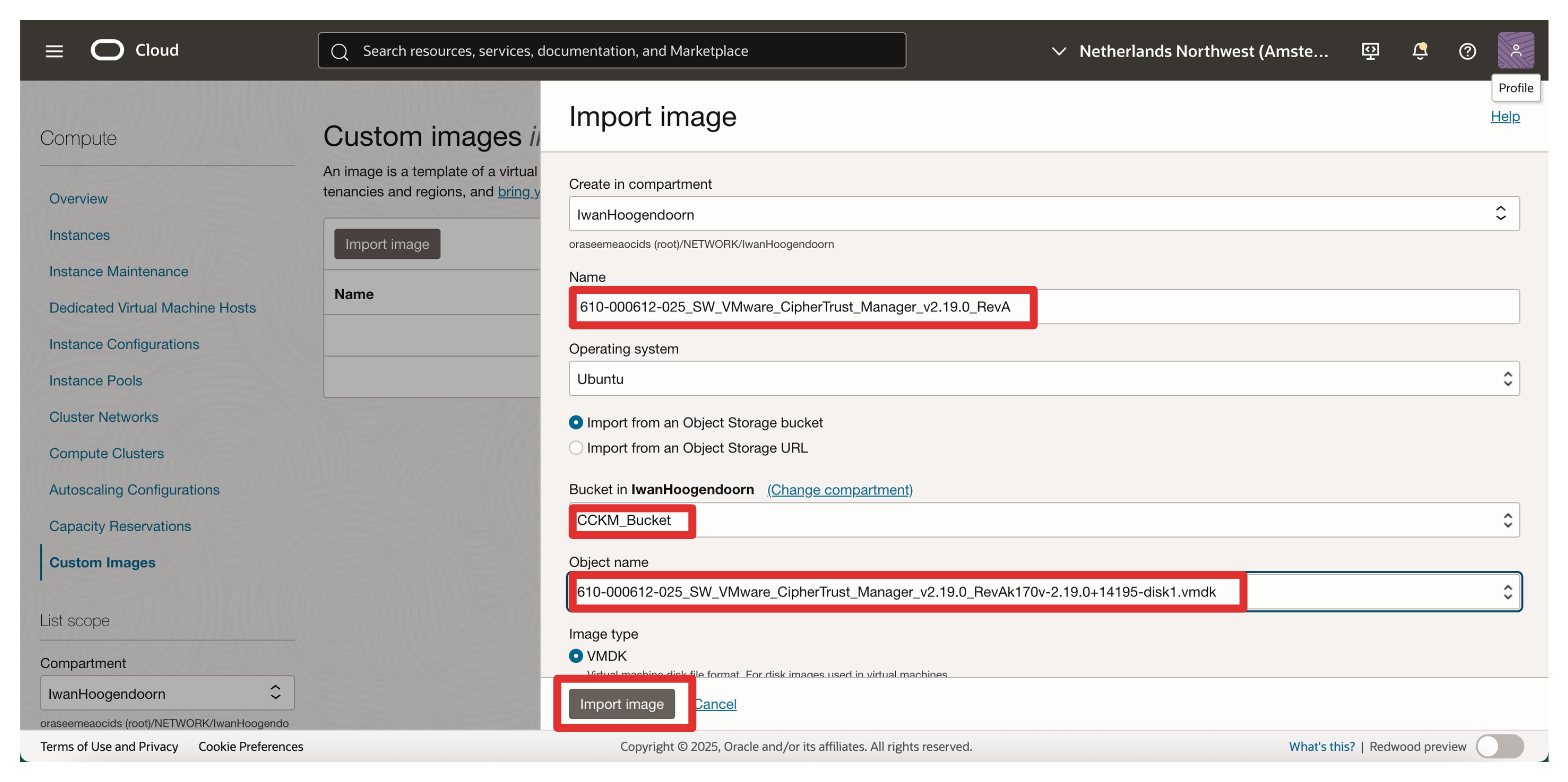Open the Cloud Shell developer tools icon
Viewport: 1568px width, 782px height.
click(x=1371, y=51)
